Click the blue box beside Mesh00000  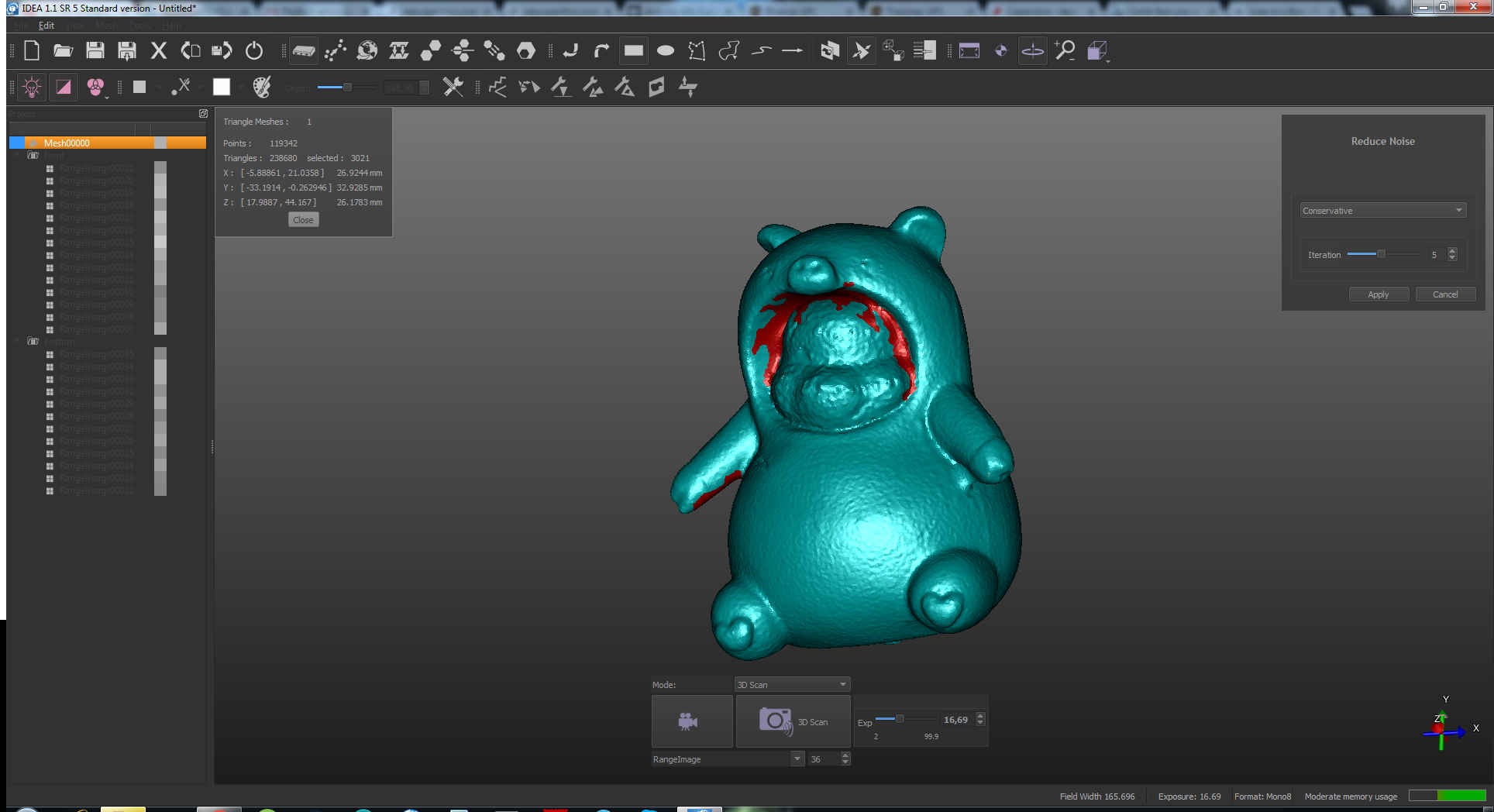click(x=16, y=143)
